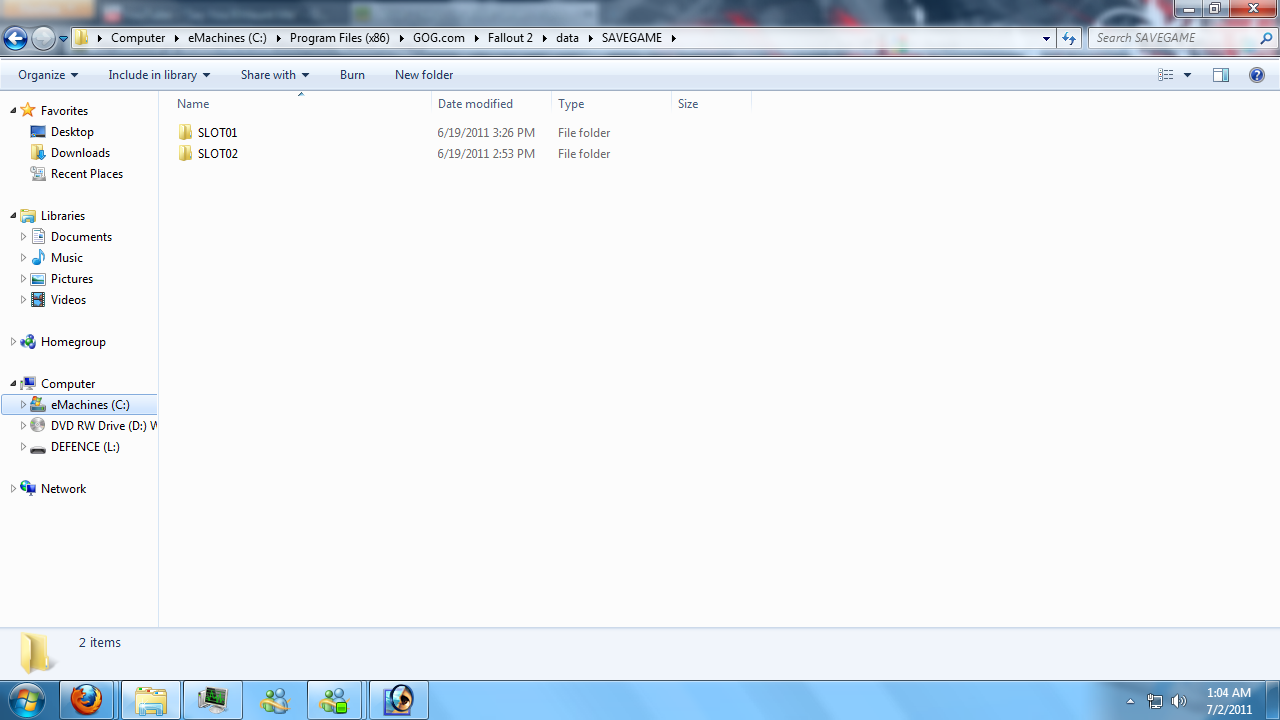Open Desktop in Favorites
1280x720 pixels.
click(x=72, y=132)
